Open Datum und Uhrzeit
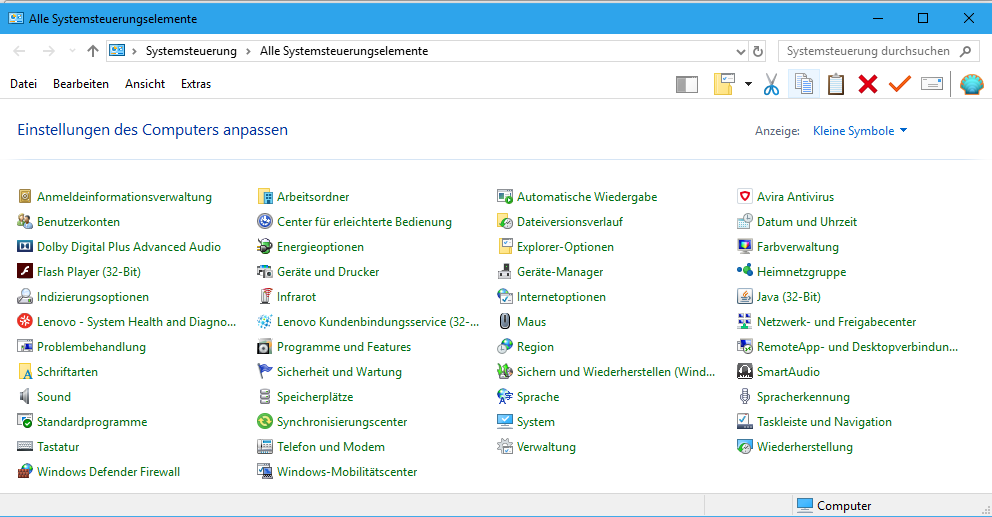 click(x=807, y=221)
